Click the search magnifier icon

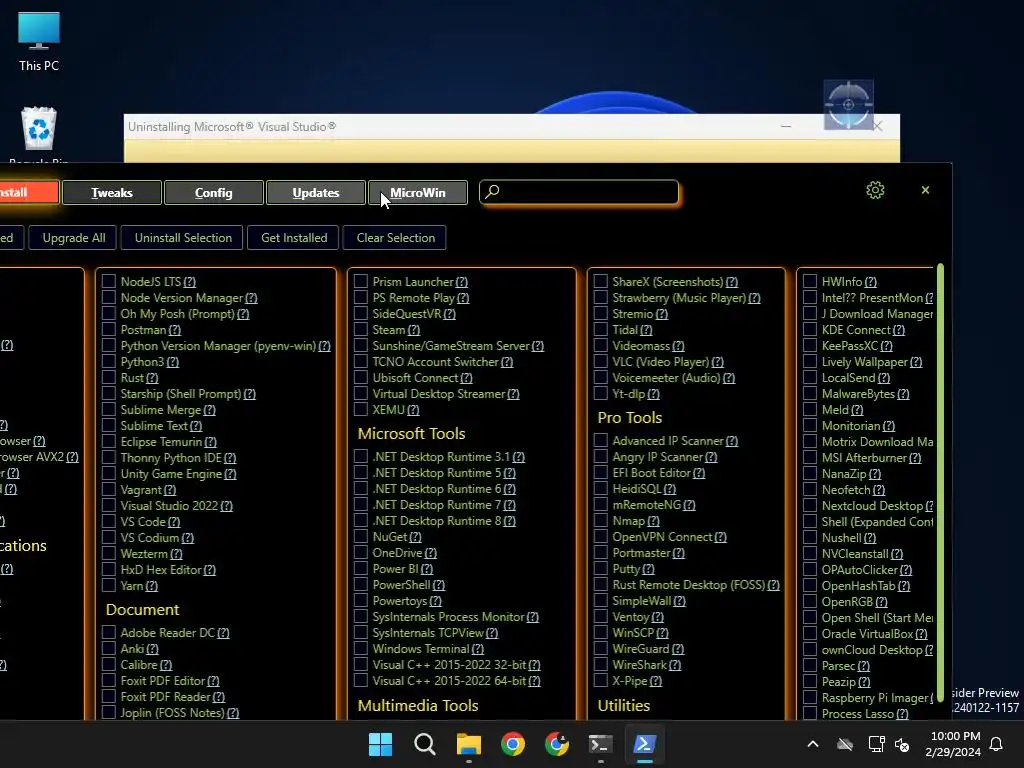pos(492,191)
